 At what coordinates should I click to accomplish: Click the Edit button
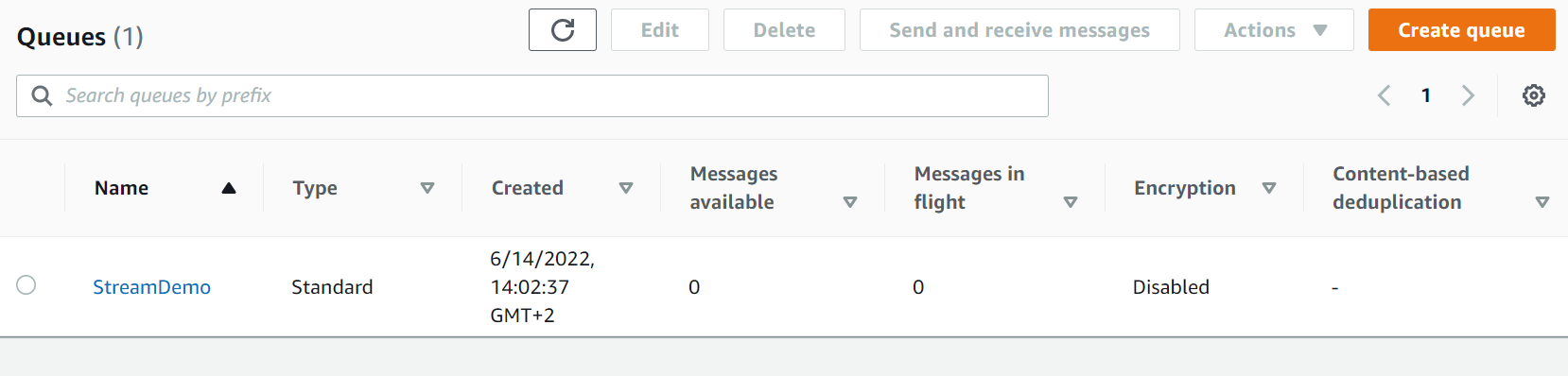click(x=660, y=30)
